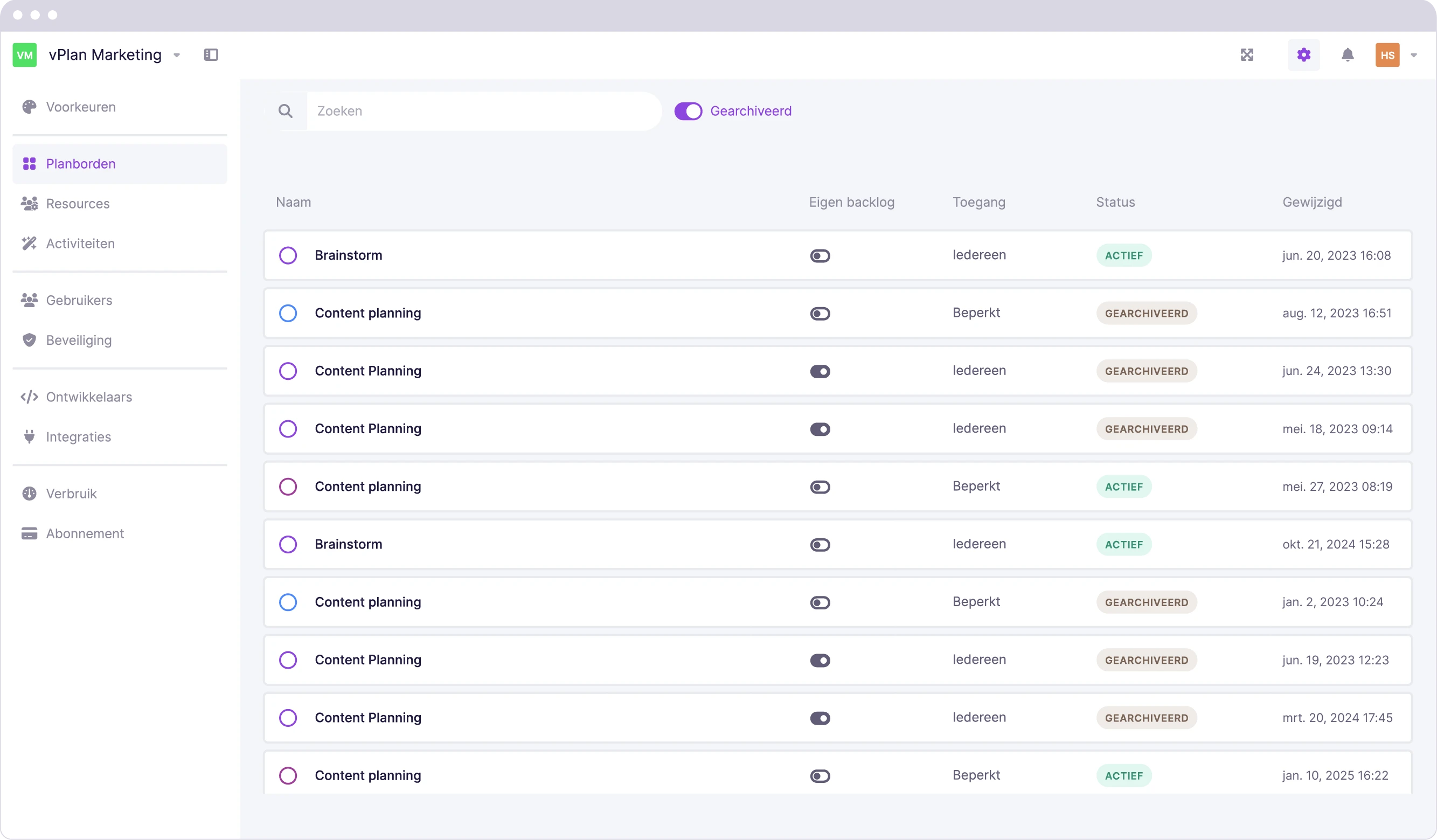Click the search magnifier icon

(x=286, y=111)
